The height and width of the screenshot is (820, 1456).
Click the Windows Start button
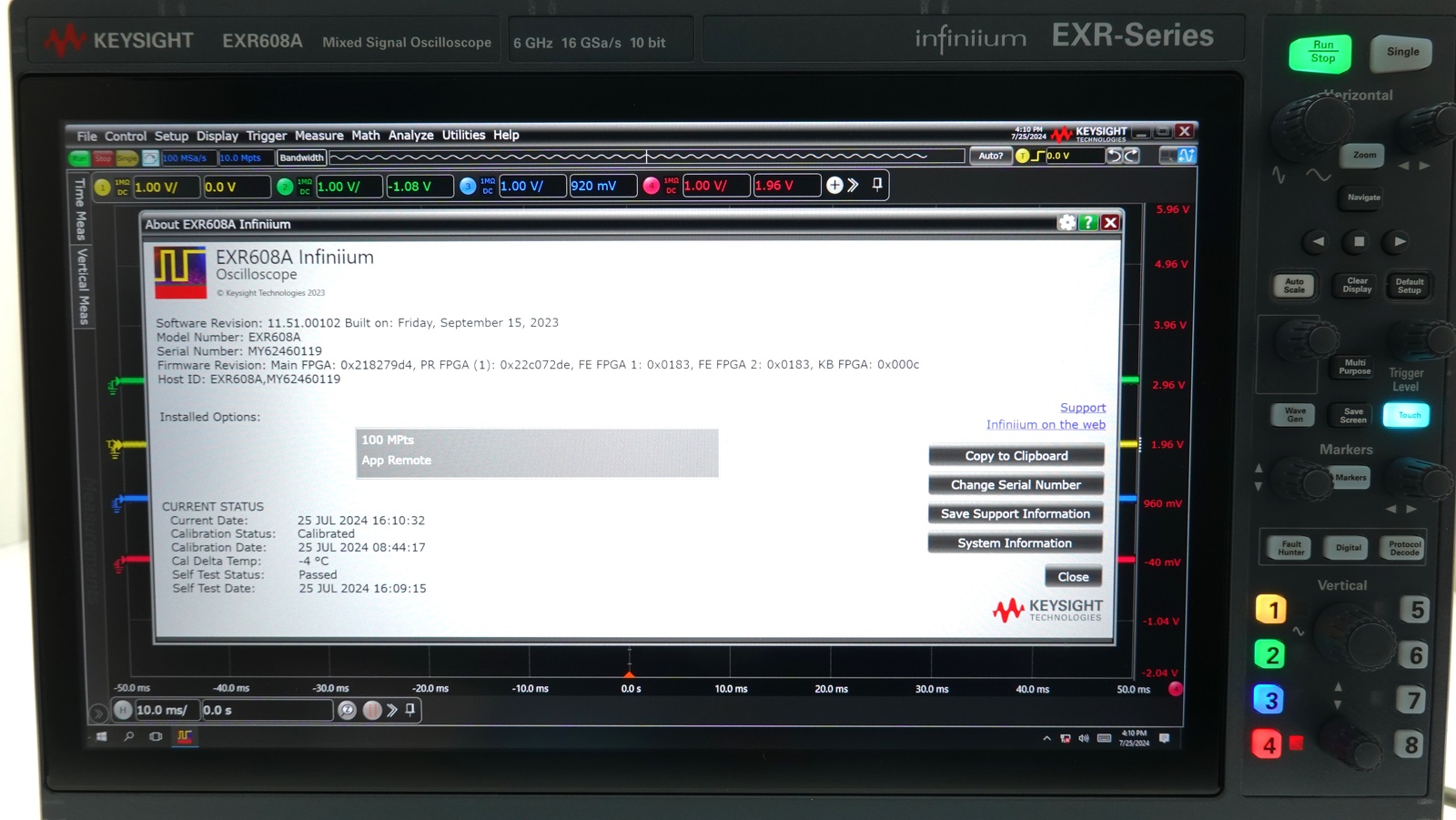[x=102, y=736]
